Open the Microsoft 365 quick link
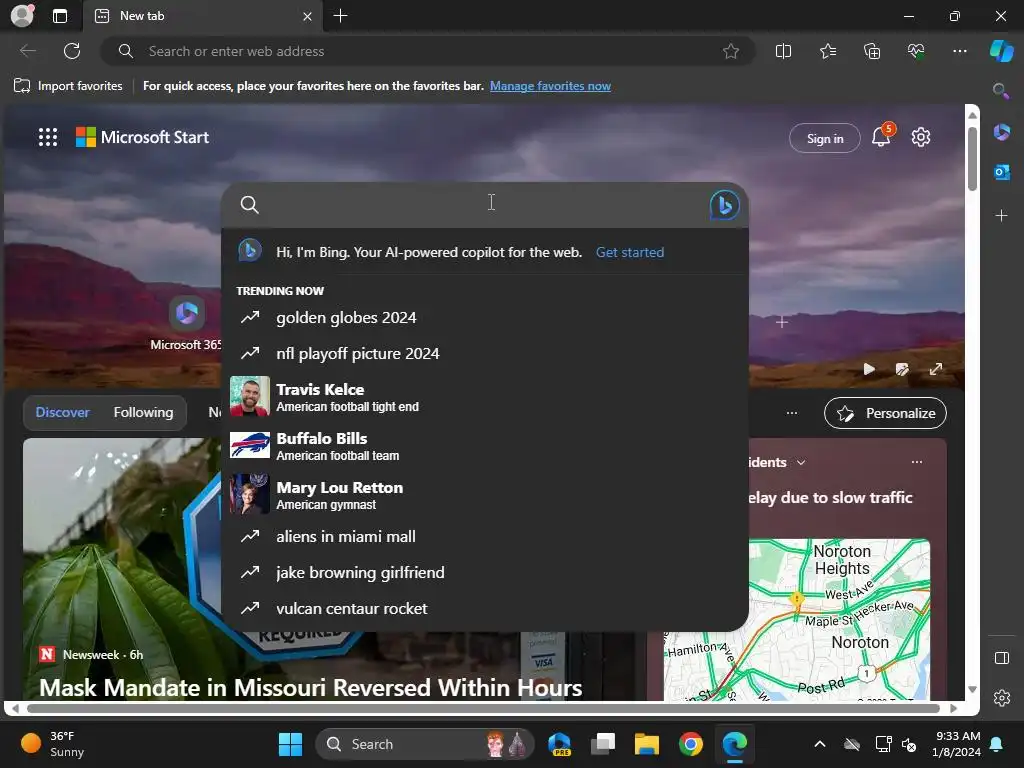Screen dimensions: 1024x768 pos(186,324)
